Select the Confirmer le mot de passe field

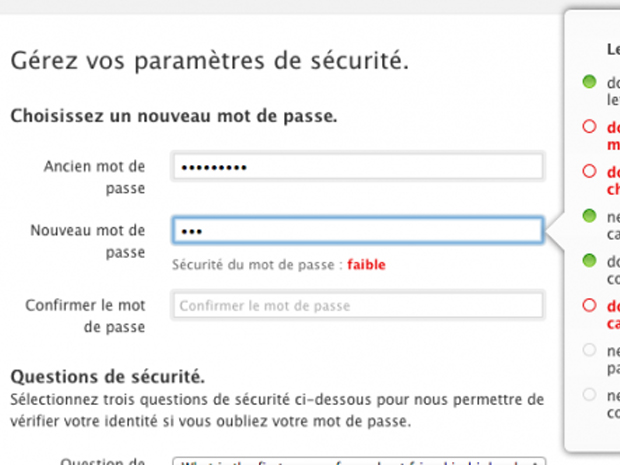[357, 305]
